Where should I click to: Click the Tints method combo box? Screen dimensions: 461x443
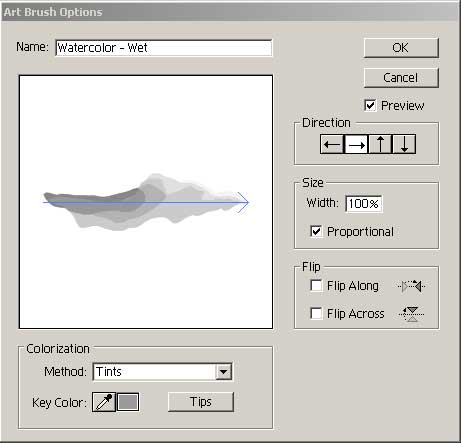[x=162, y=371]
